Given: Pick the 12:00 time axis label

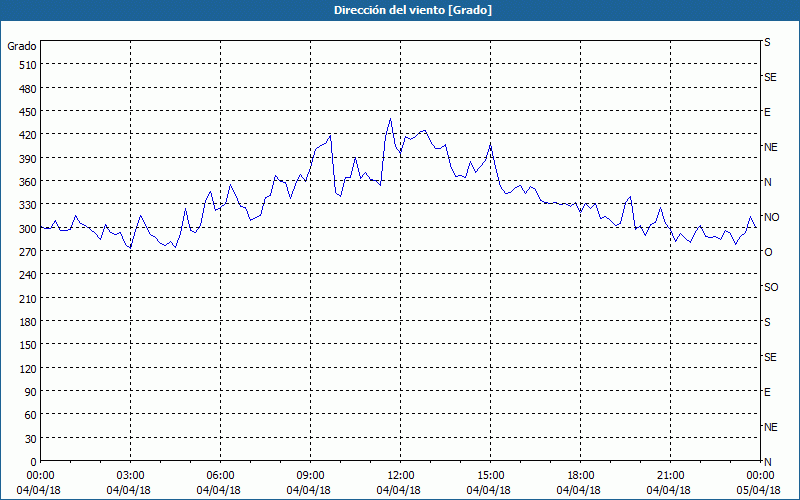Looking at the screenshot, I should [401, 476].
